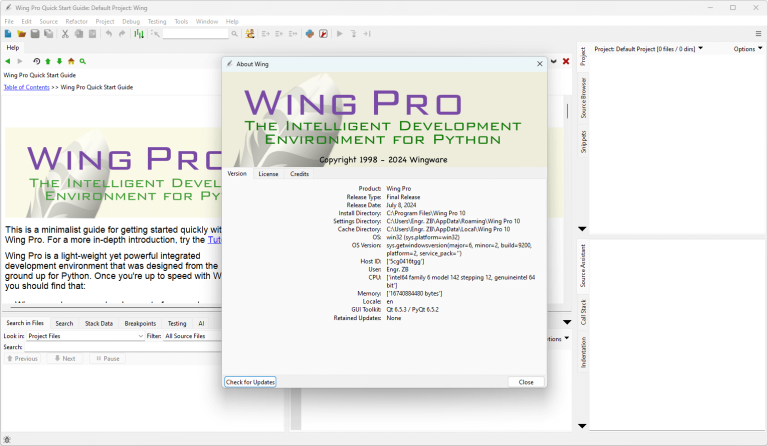Click the green Help search magnifier

pyautogui.click(x=83, y=61)
